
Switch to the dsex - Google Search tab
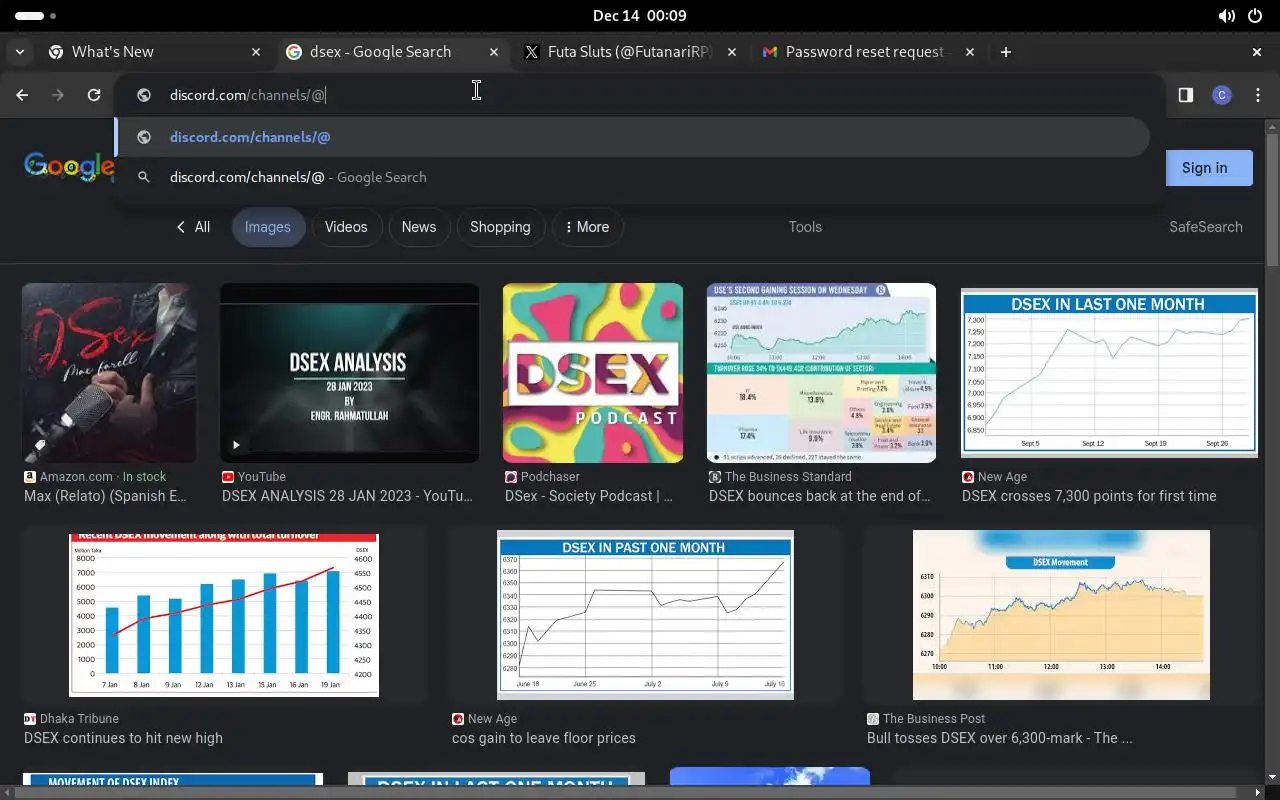point(392,52)
